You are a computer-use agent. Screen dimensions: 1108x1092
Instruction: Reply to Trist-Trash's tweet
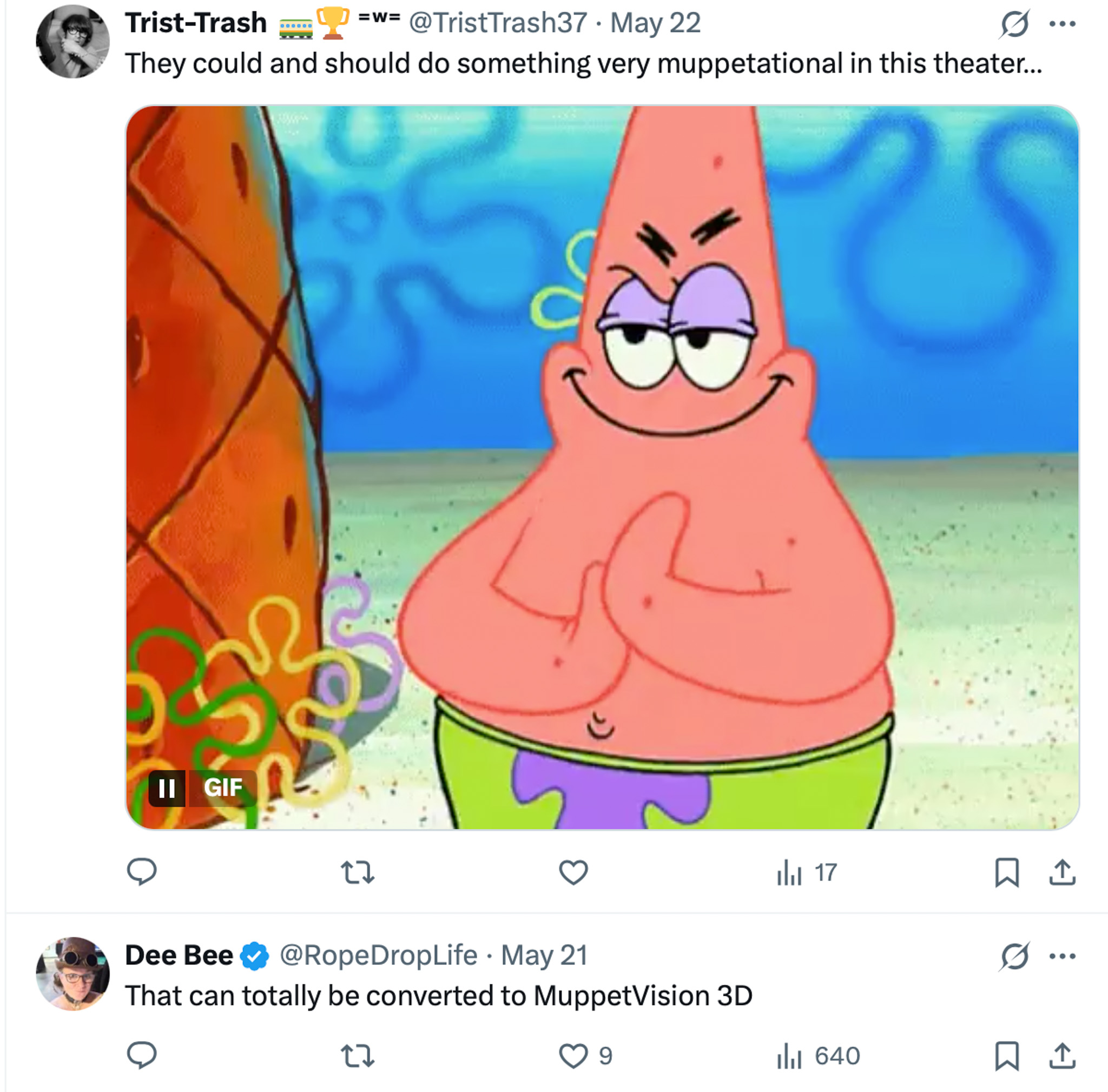point(141,872)
